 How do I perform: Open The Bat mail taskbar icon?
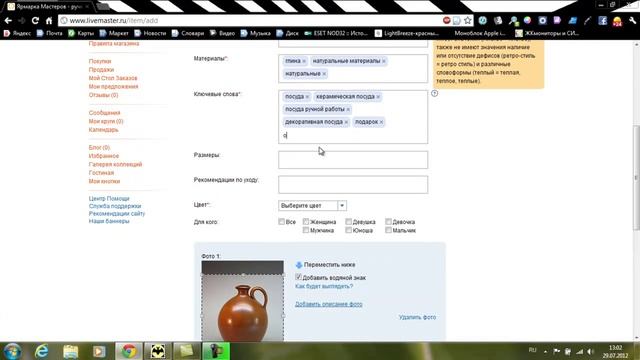click(x=158, y=351)
